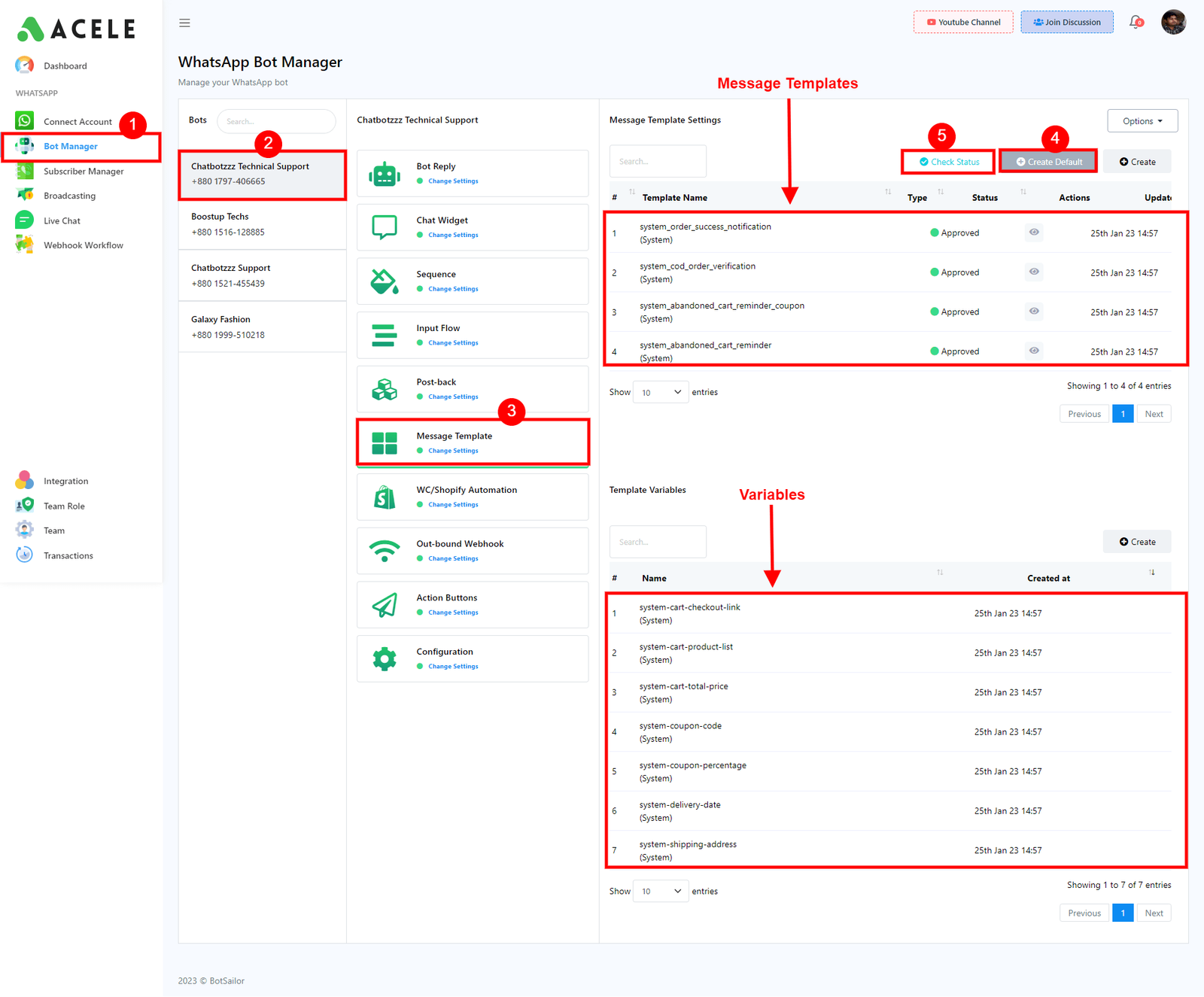Open Team in the sidebar
The image size is (1204, 997).
(x=54, y=530)
